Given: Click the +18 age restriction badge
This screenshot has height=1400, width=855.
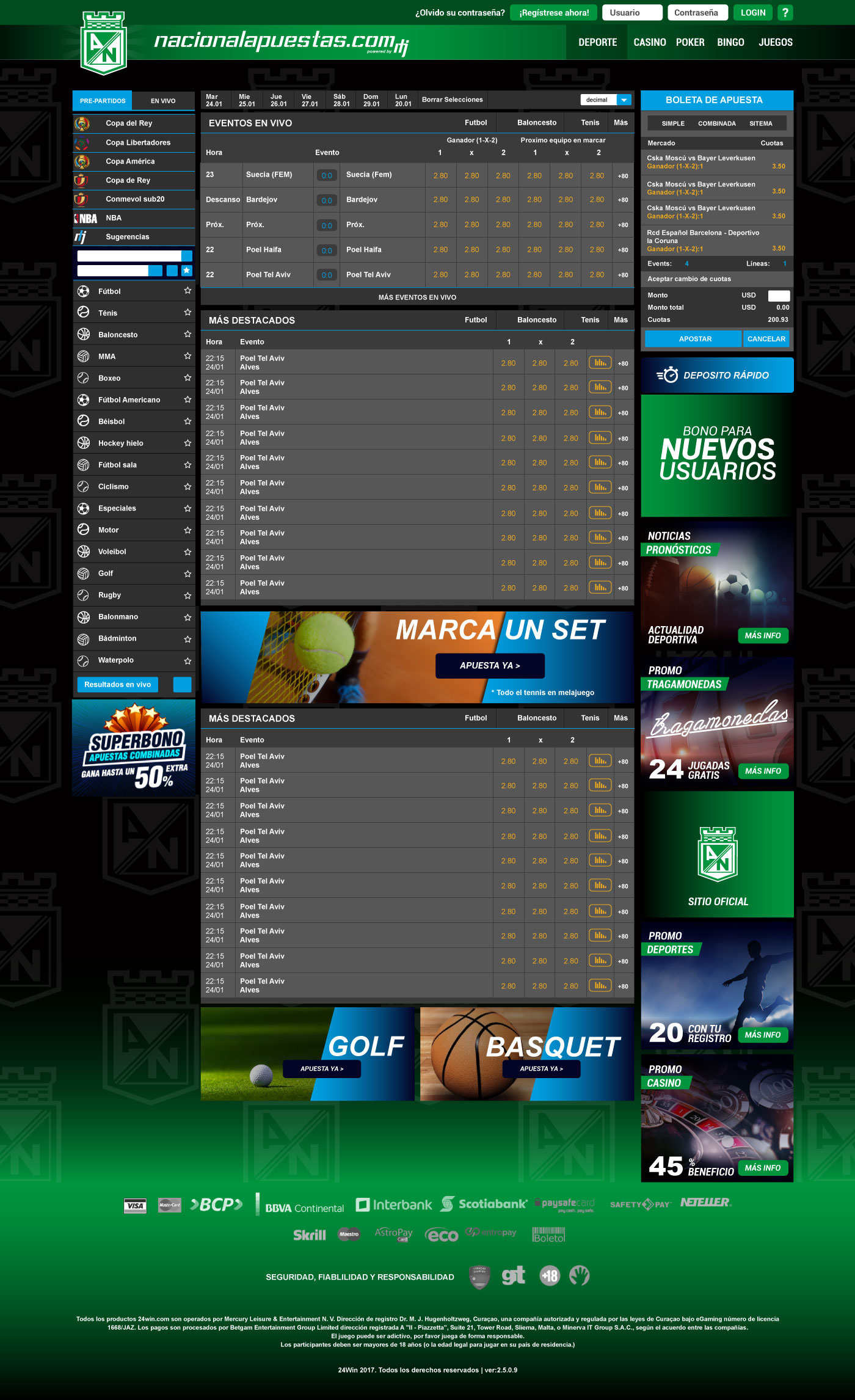Looking at the screenshot, I should (550, 1276).
